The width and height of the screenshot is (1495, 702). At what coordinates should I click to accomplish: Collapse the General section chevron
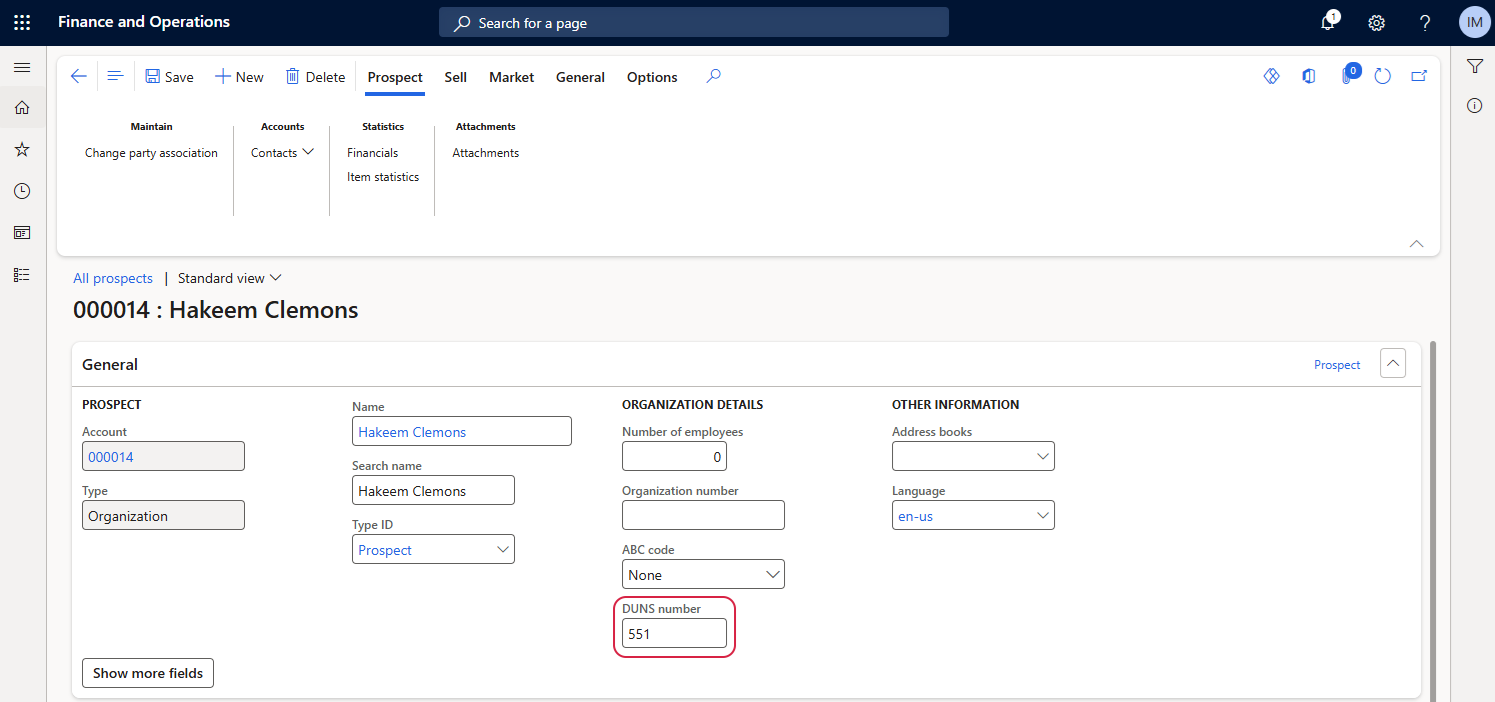[x=1392, y=364]
